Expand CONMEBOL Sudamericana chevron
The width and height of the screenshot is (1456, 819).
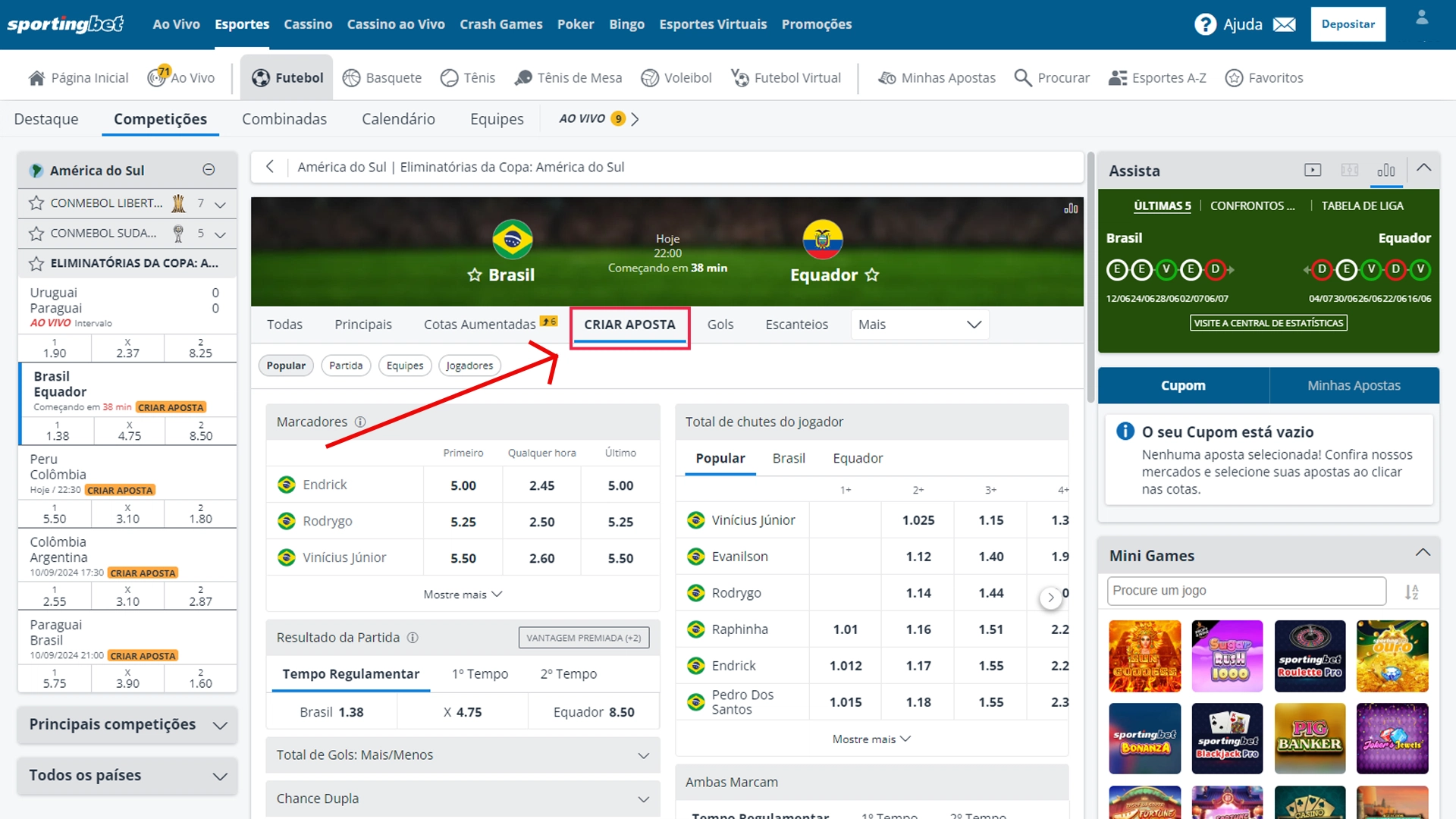[220, 235]
